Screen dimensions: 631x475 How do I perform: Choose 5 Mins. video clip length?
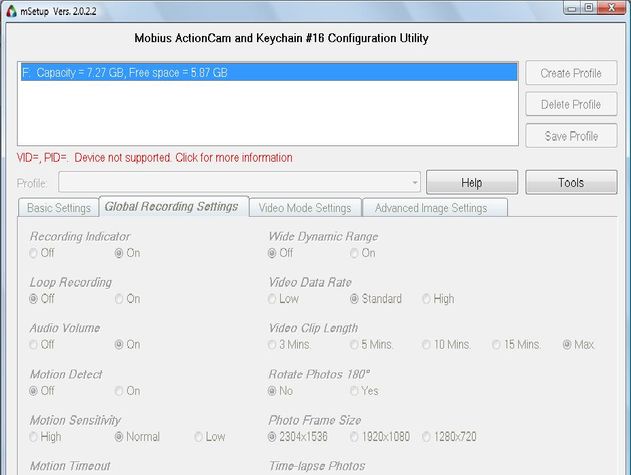point(371,345)
